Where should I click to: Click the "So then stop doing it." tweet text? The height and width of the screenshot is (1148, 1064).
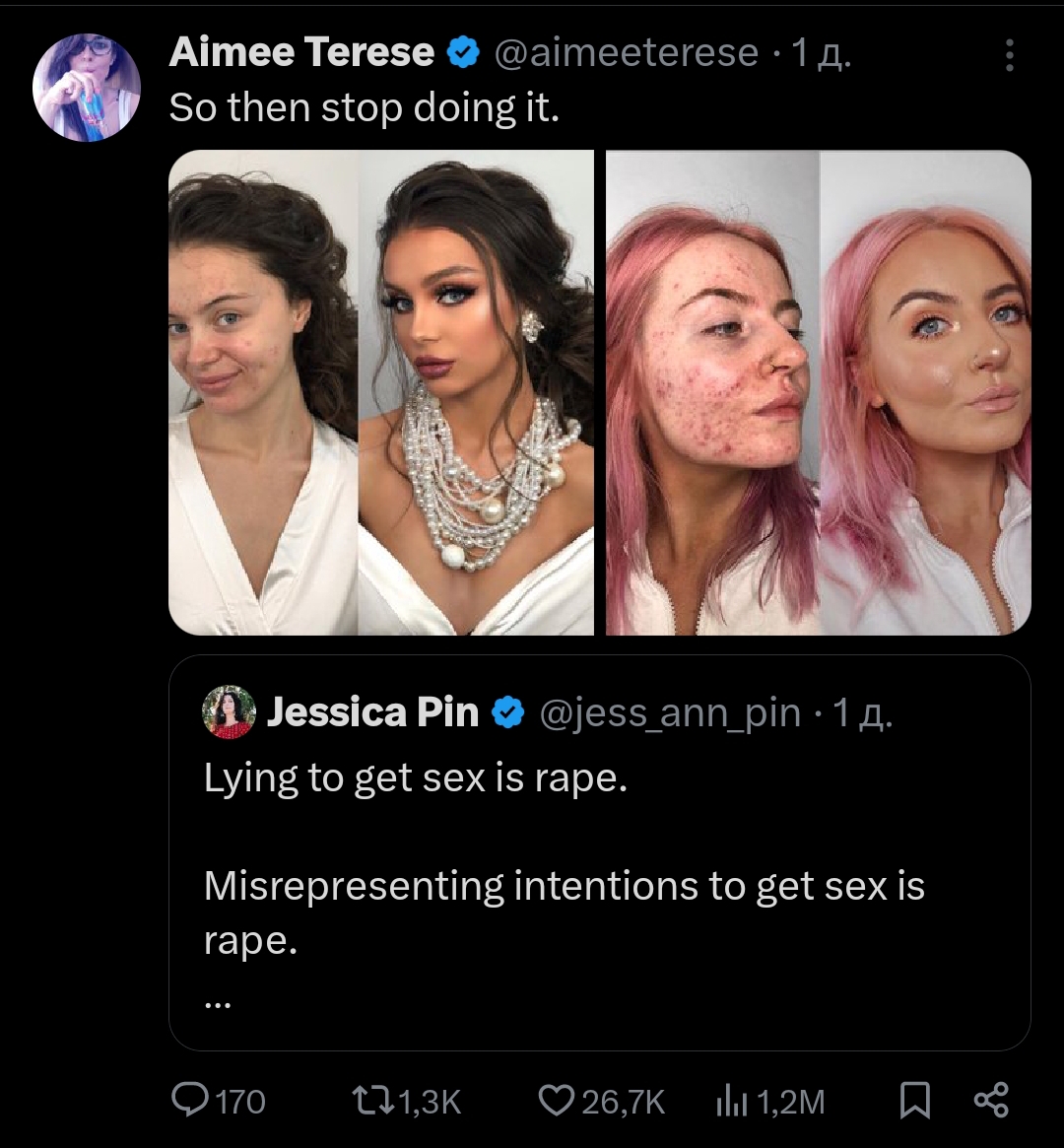tap(365, 107)
